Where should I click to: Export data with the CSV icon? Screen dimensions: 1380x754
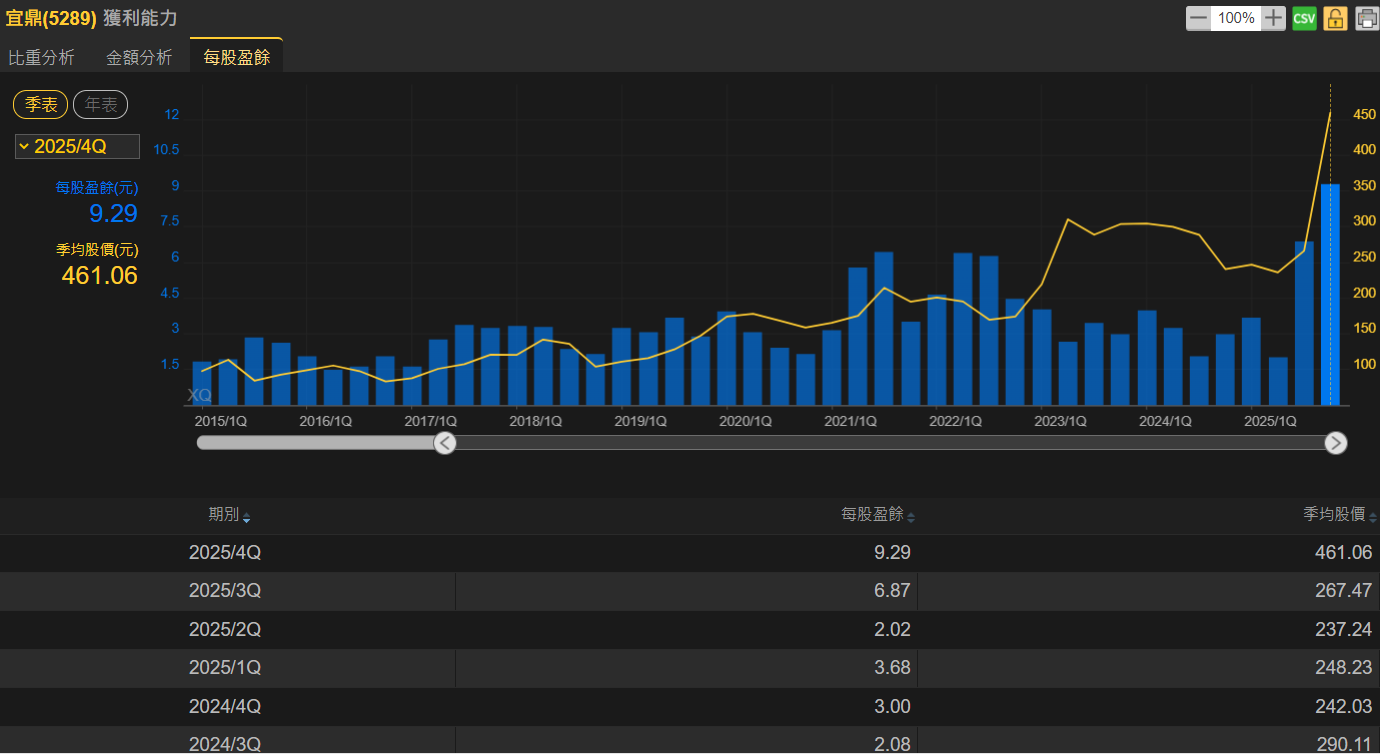[1304, 18]
